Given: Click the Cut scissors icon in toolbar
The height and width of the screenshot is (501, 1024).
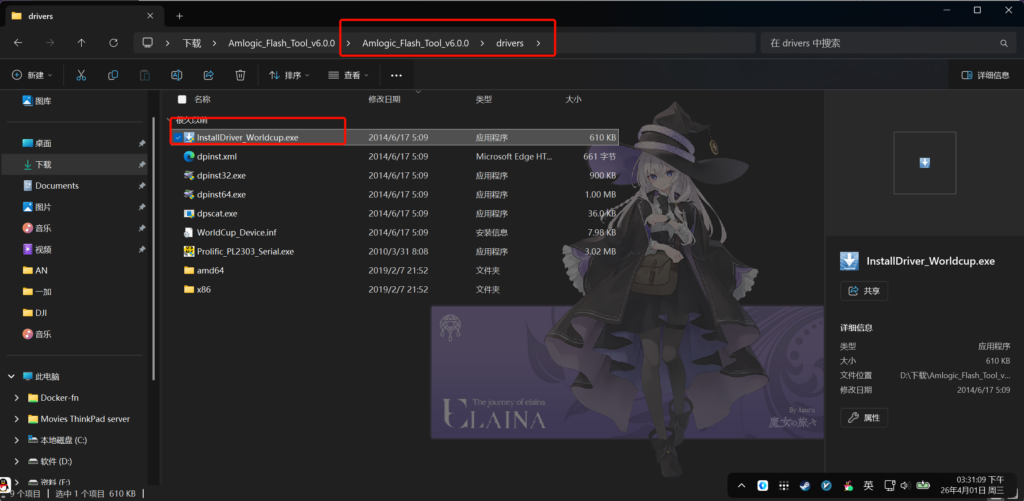Looking at the screenshot, I should coord(81,75).
